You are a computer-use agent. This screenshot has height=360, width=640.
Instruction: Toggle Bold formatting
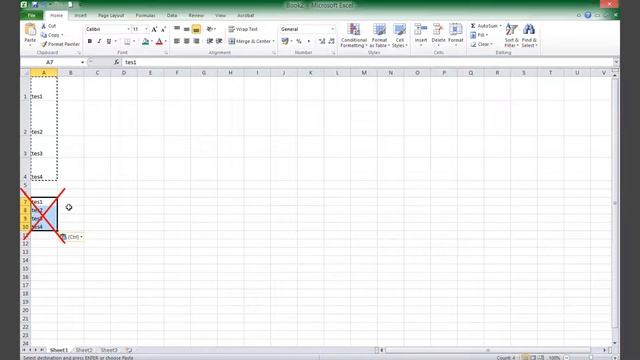coord(90,42)
